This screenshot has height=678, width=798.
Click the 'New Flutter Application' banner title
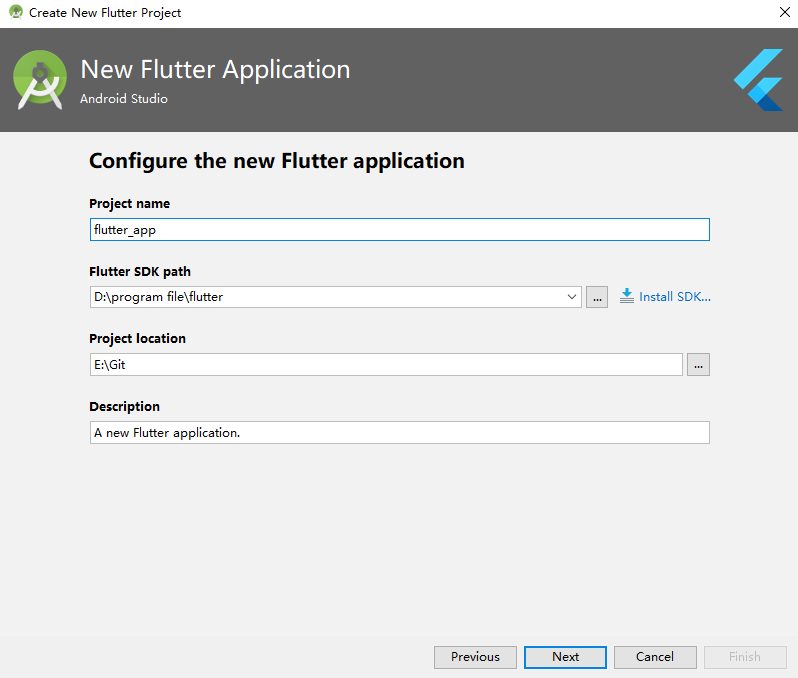215,69
